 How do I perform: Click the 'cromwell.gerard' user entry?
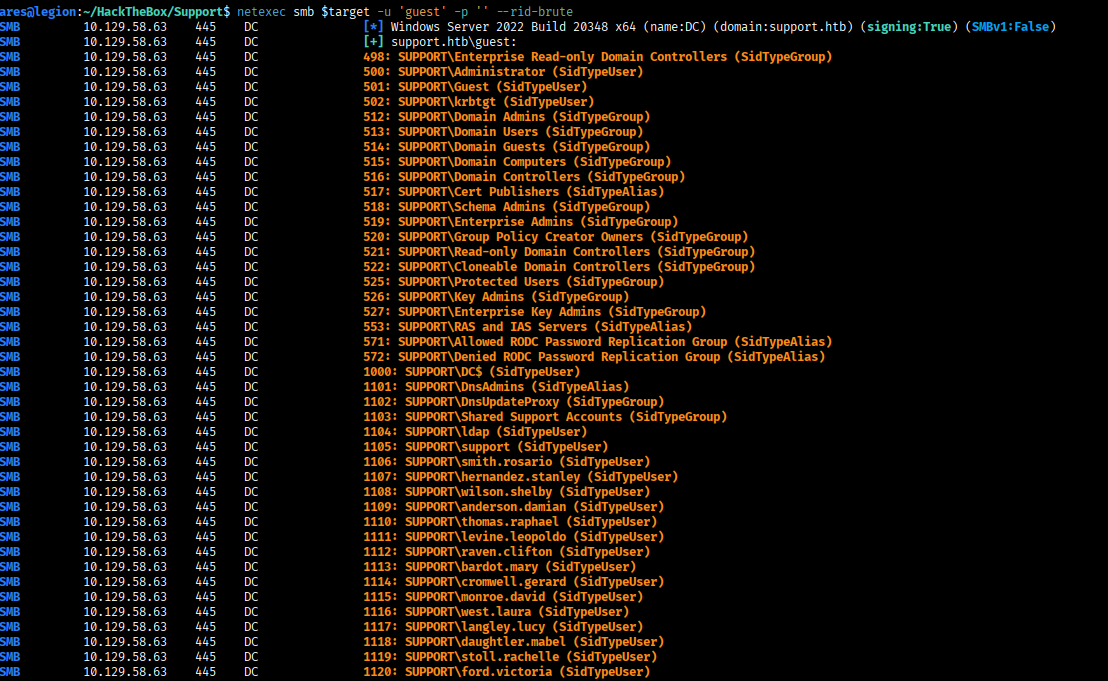point(514,582)
